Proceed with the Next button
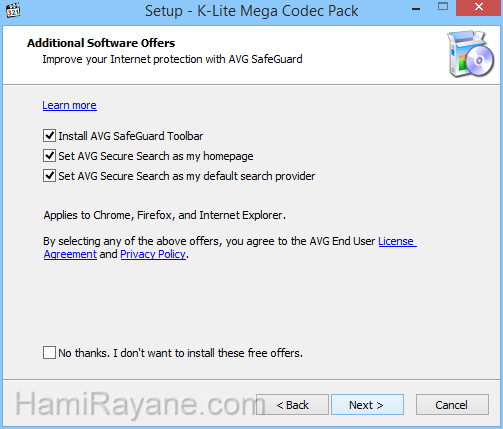Image resolution: width=503 pixels, height=429 pixels. (367, 405)
